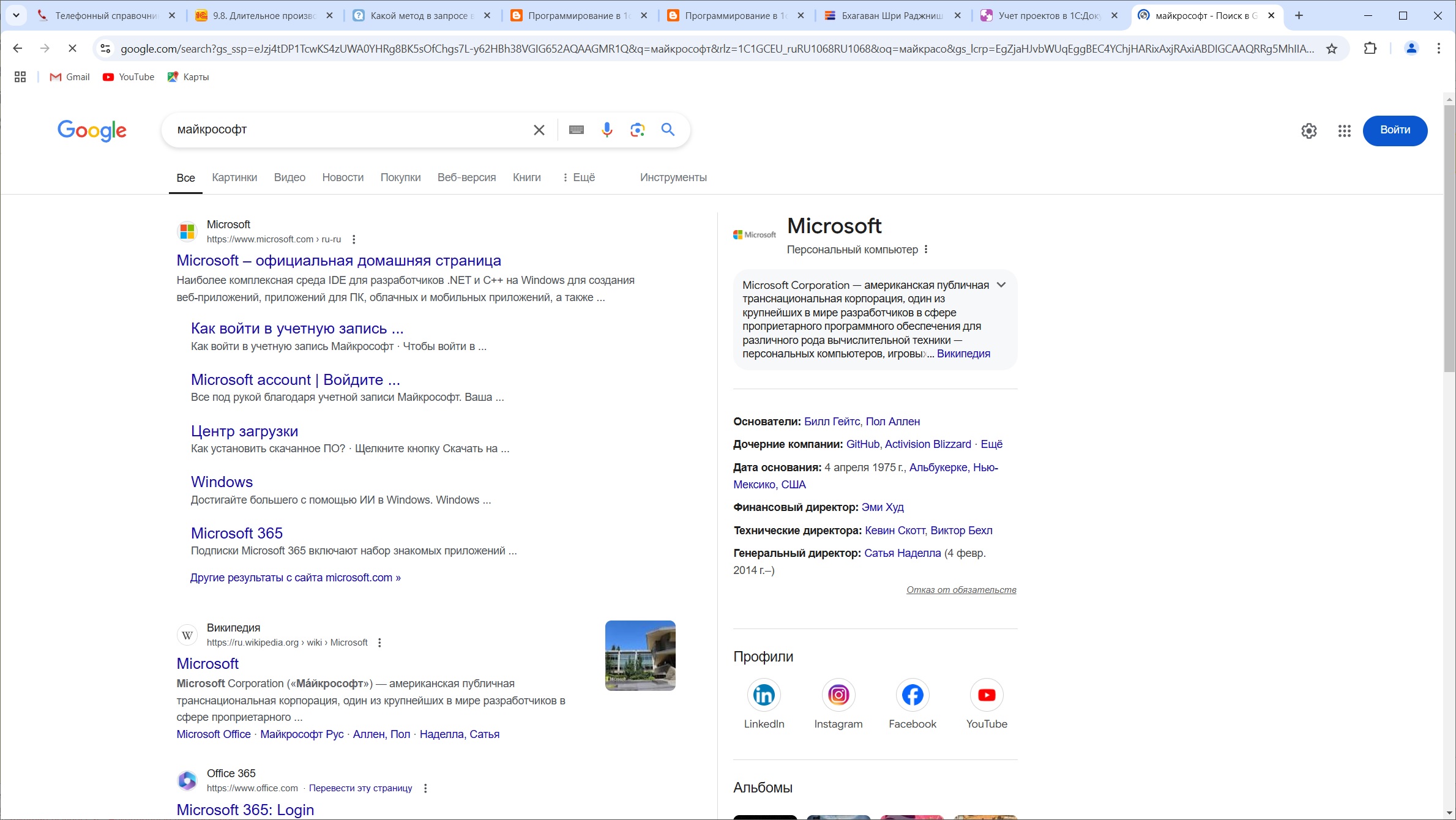Open the tab search dropdown arrow

[x=16, y=15]
